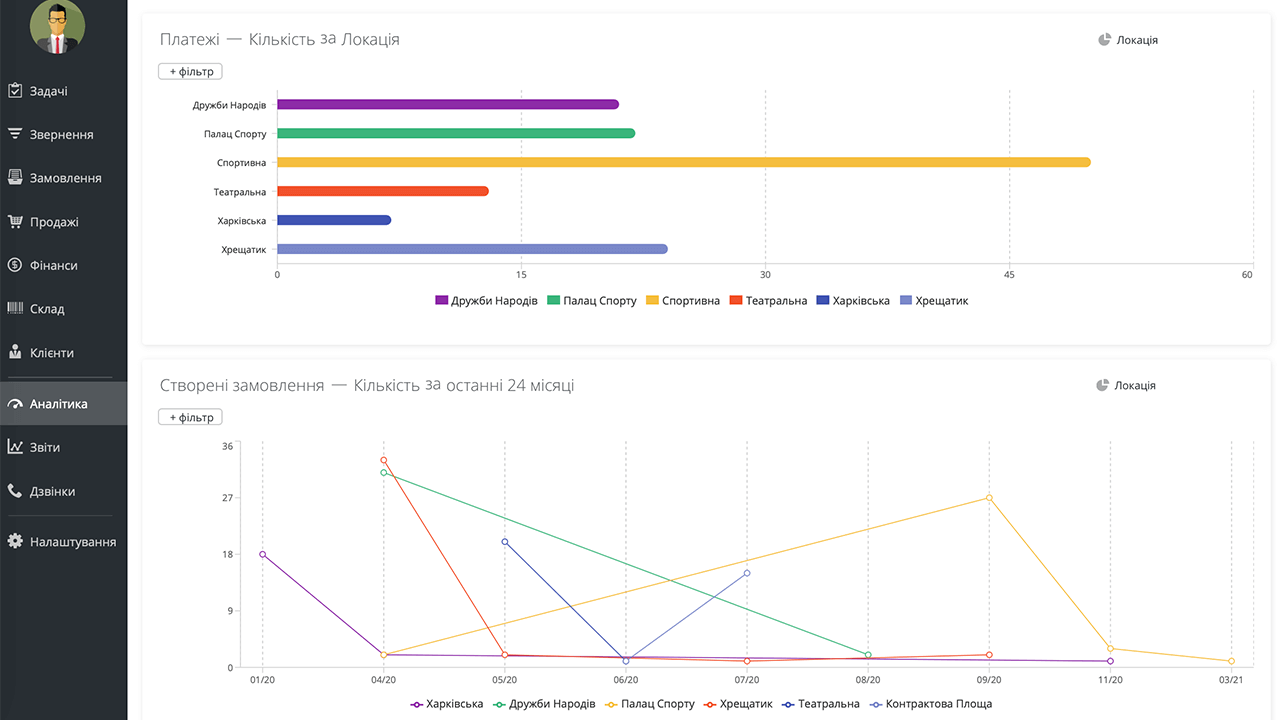The image size is (1280, 720).
Task: Toggle Спортивна series in bar chart legend
Action: 683,301
